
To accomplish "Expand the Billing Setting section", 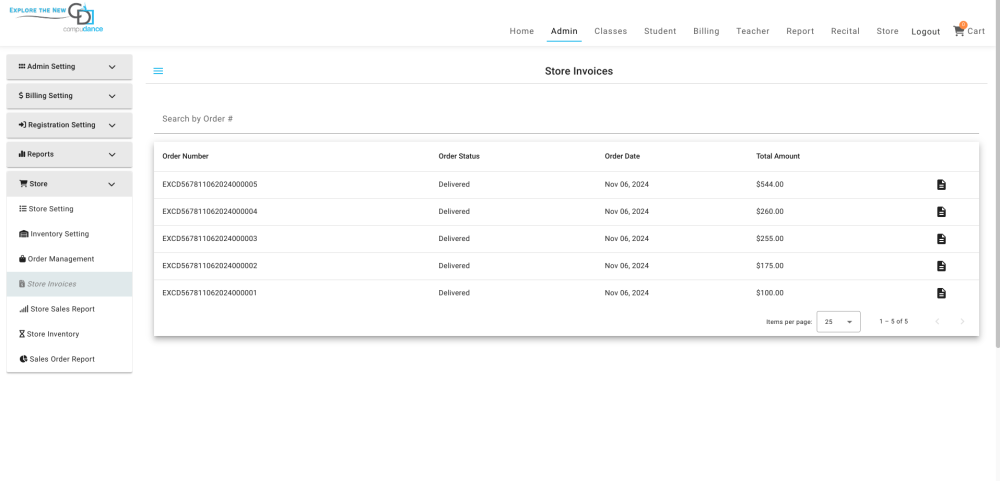I will point(70,96).
